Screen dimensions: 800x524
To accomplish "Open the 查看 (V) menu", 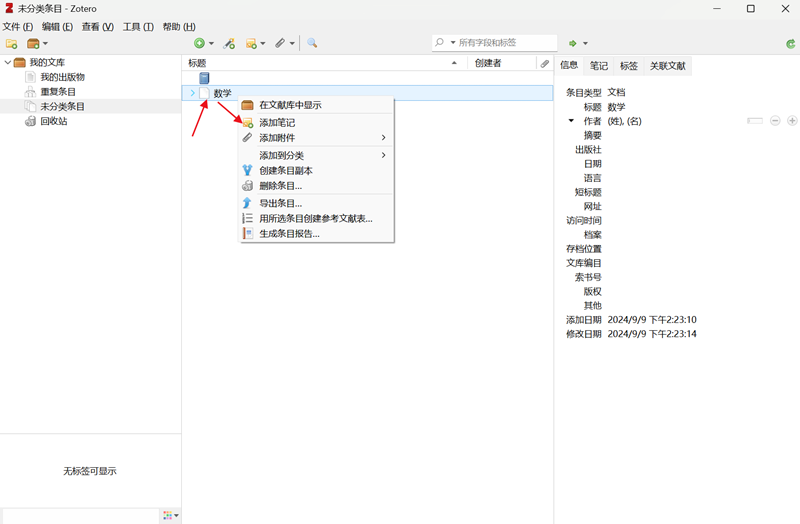I will 97,27.
